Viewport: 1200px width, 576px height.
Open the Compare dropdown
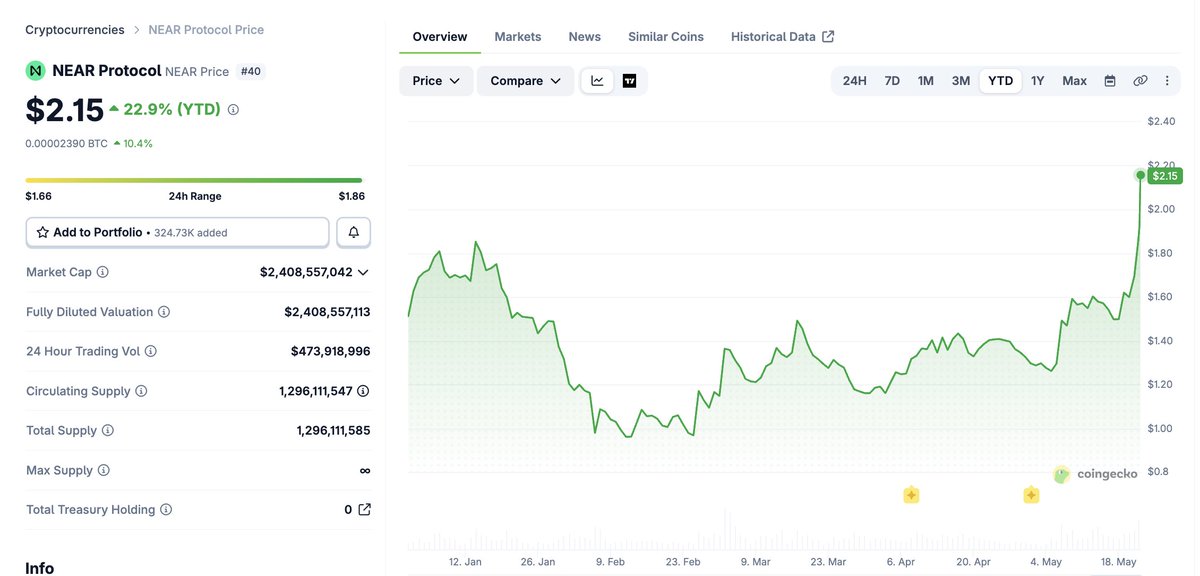pos(526,81)
